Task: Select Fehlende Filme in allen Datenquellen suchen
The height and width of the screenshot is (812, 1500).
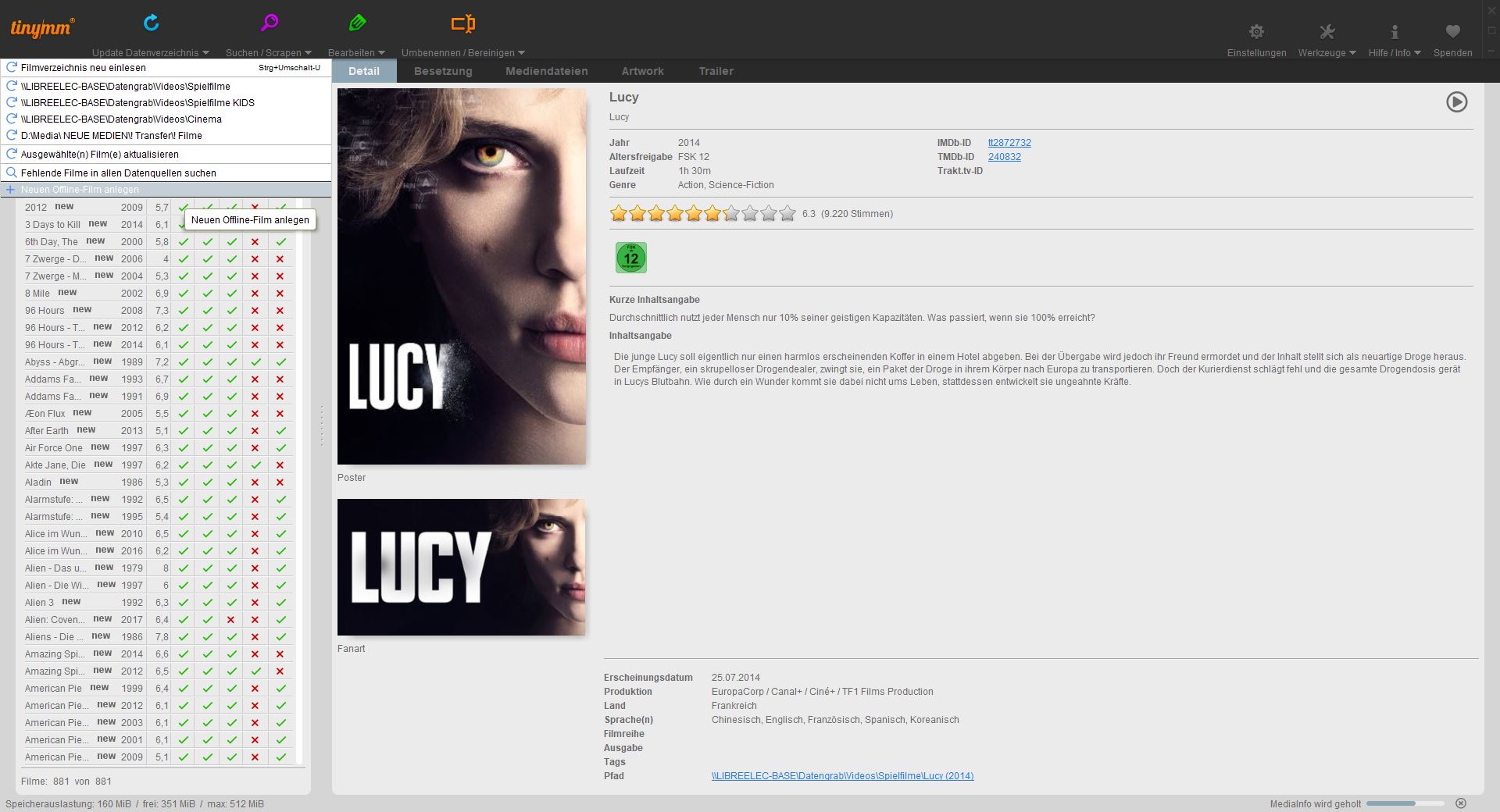Action: pos(166,173)
